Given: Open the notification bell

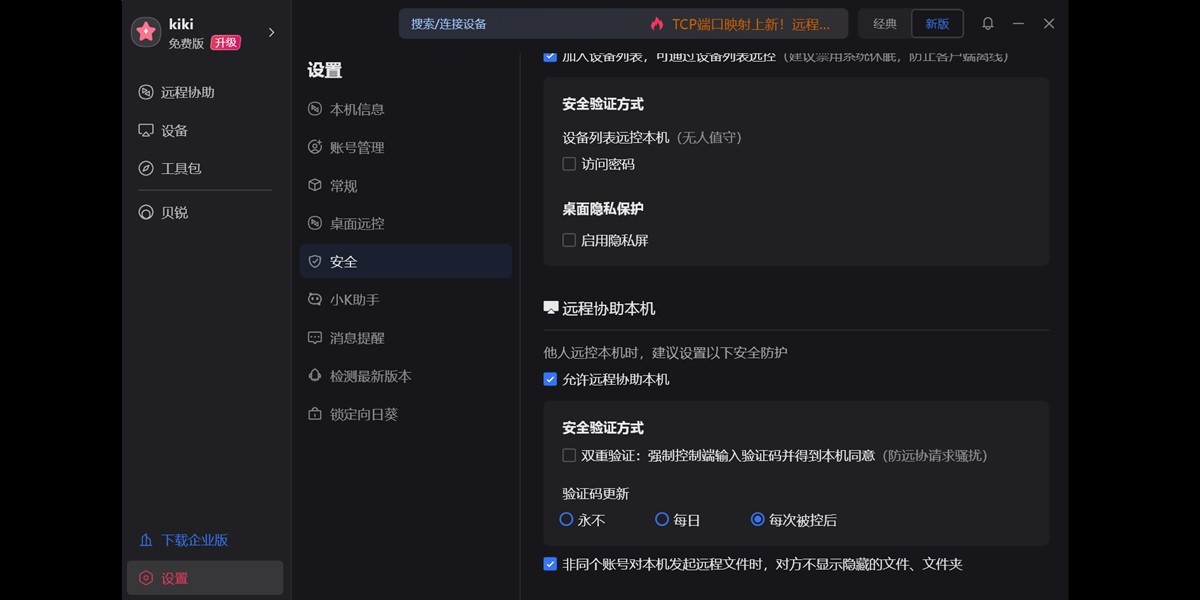Looking at the screenshot, I should (x=988, y=23).
